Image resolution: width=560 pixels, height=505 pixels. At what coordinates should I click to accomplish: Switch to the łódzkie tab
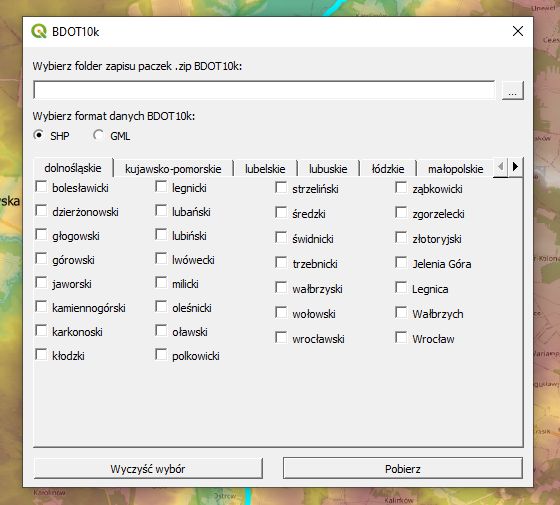[388, 169]
